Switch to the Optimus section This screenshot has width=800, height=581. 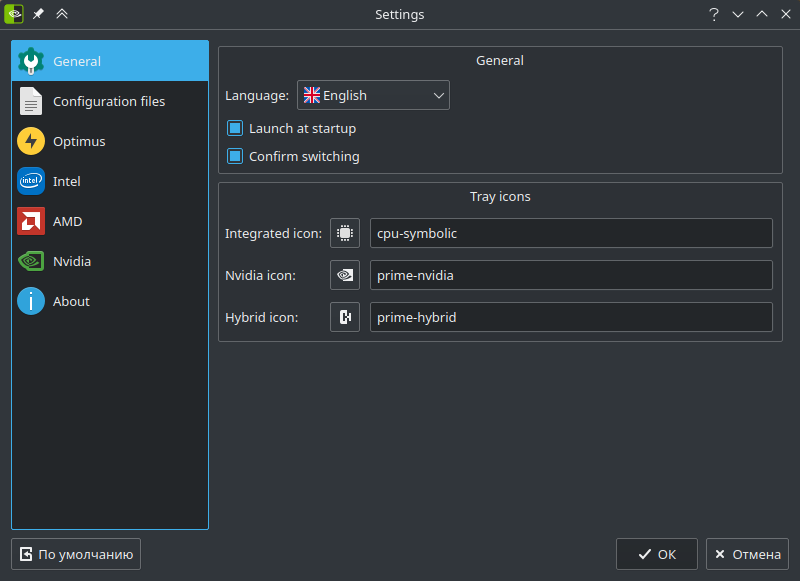tap(110, 141)
